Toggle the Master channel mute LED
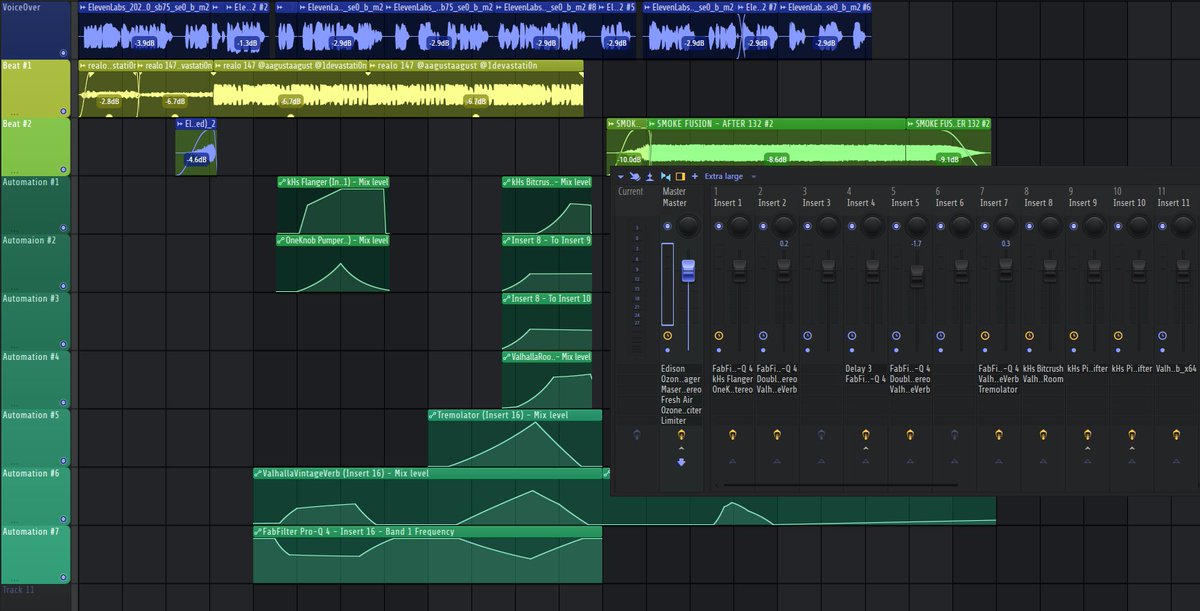 [x=667, y=228]
